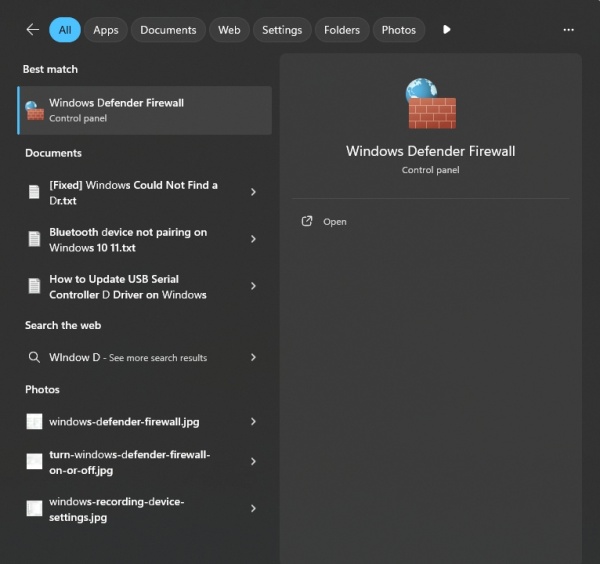Click the magnifier icon beside WIndow D
Screen dimensions: 600x564
point(34,357)
